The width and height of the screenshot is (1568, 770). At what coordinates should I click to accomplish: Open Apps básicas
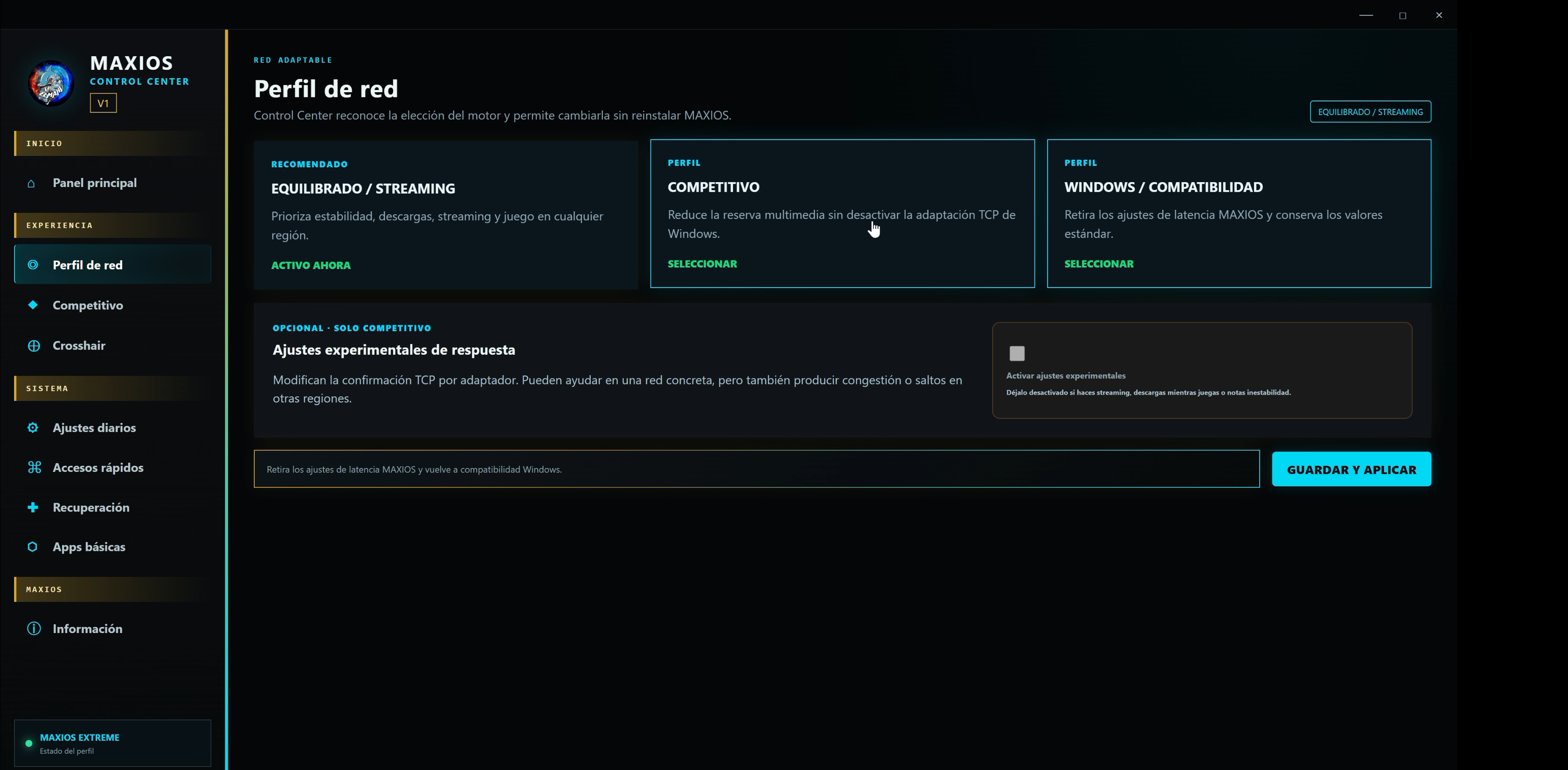[112, 547]
